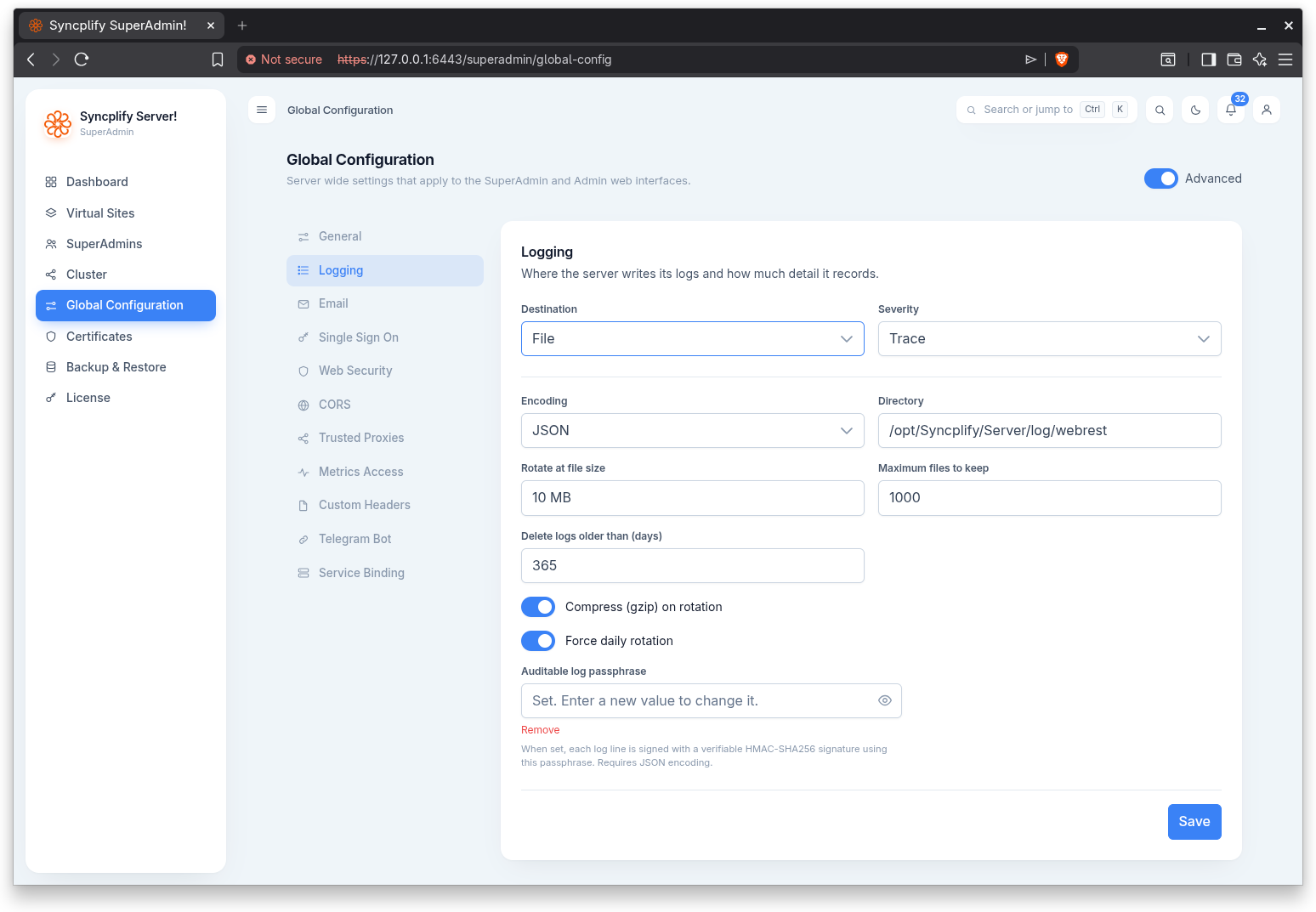This screenshot has height=912, width=1316.
Task: Click the Directory path input field
Action: [1050, 431]
